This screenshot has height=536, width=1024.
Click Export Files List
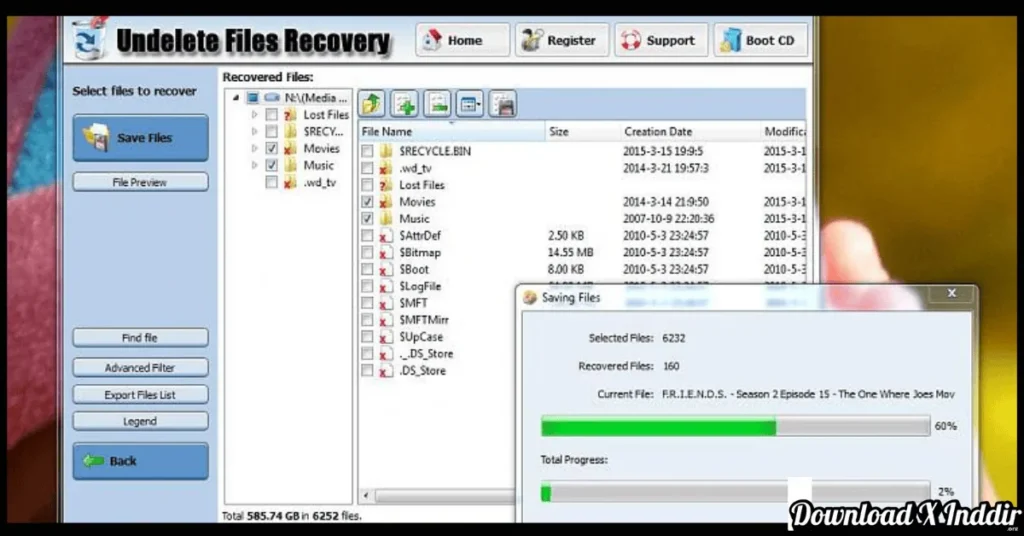(140, 394)
